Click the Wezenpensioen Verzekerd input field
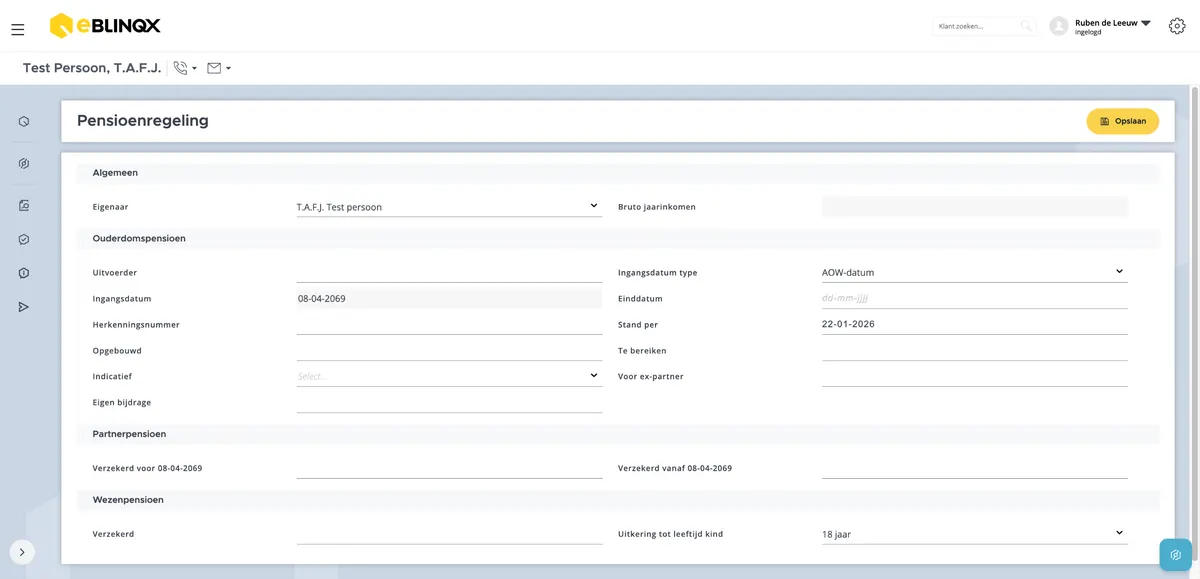The image size is (1200, 579). pyautogui.click(x=449, y=534)
